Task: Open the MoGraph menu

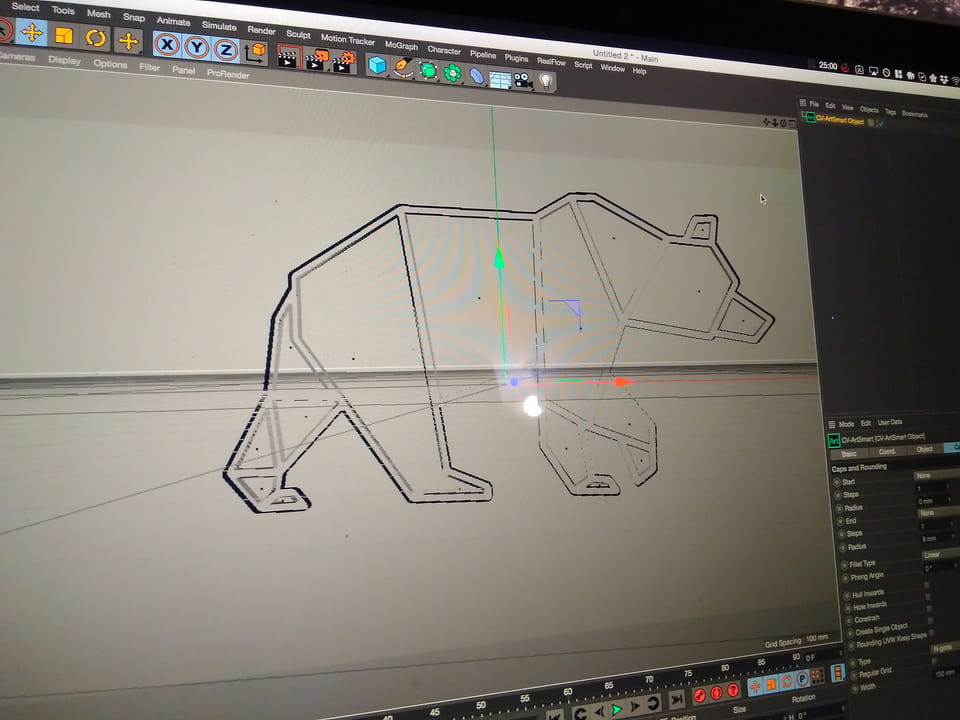Action: [x=401, y=45]
